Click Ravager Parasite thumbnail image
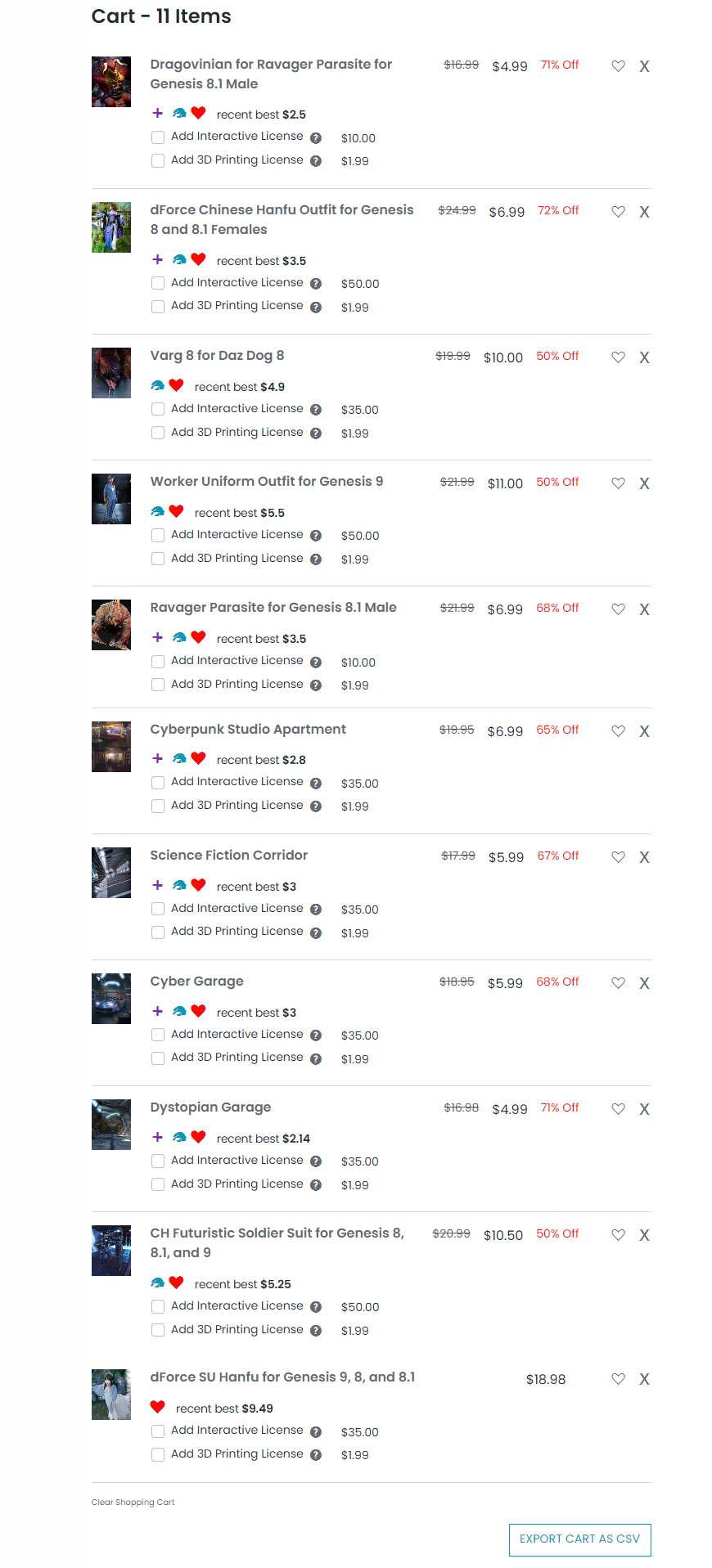Image resolution: width=712 pixels, height=1568 pixels. coord(111,625)
